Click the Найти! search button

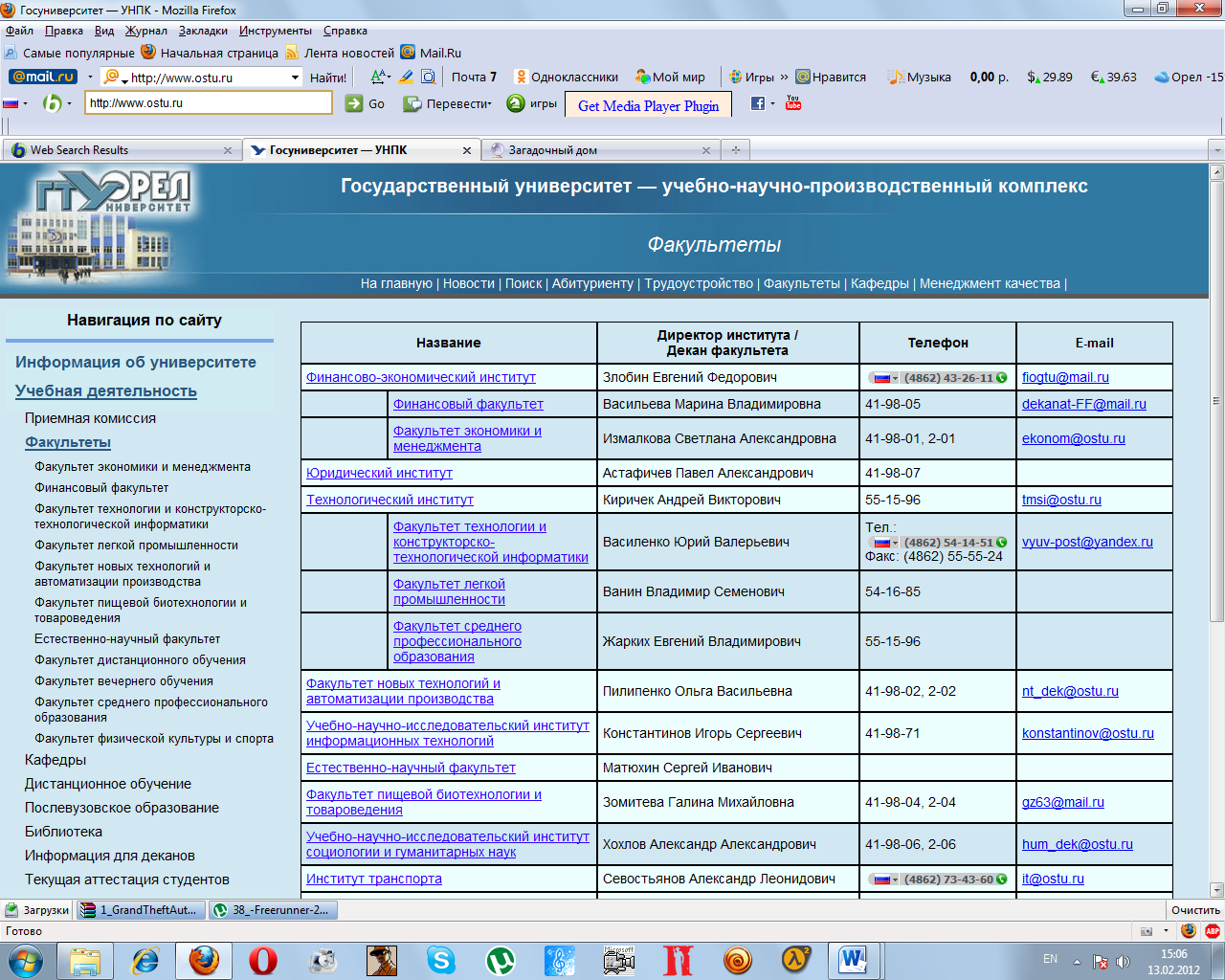328,78
